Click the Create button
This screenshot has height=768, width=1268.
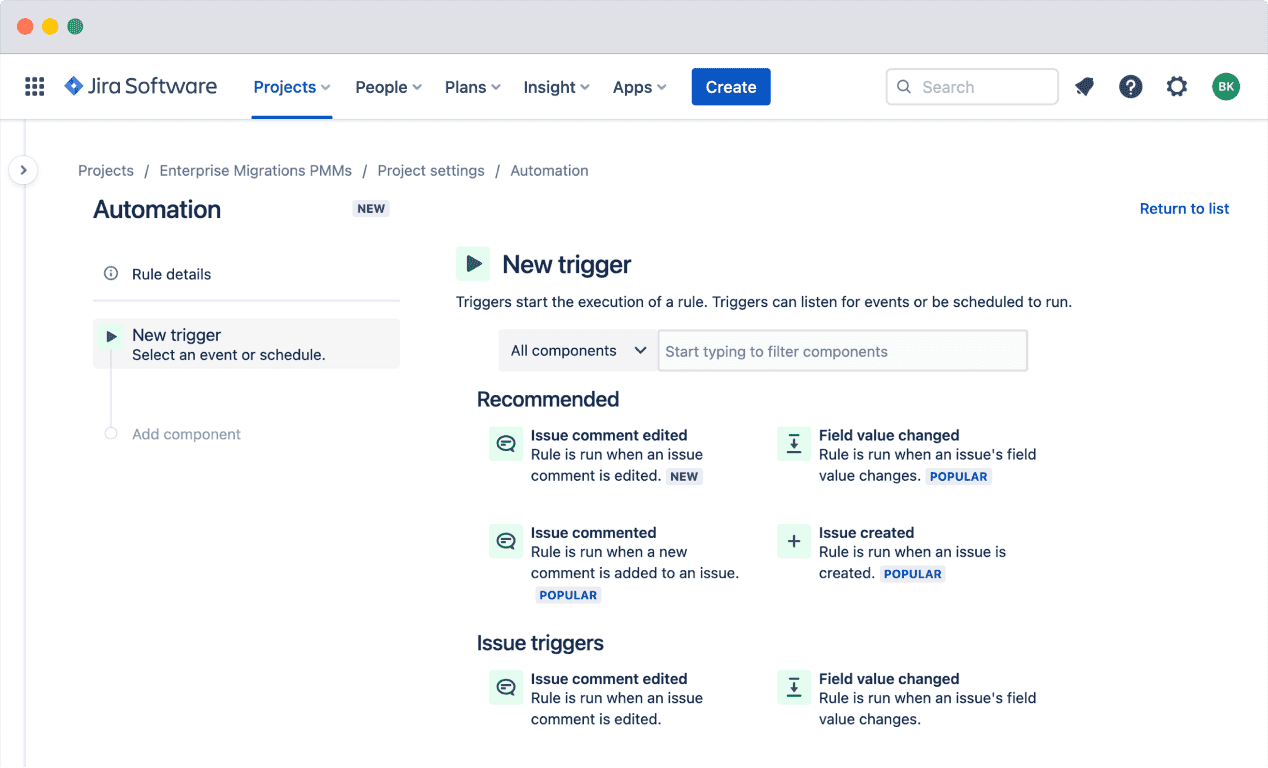pos(730,87)
